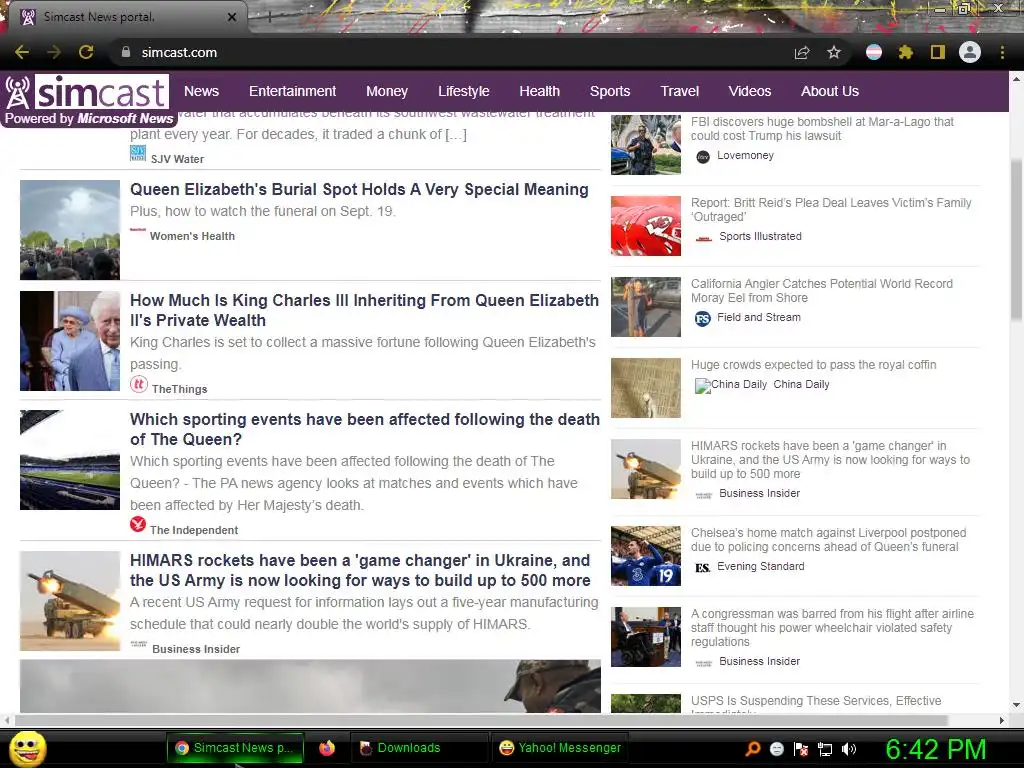Click the page vertical scrollbar
This screenshot has width=1024, height=768.
(x=1016, y=238)
